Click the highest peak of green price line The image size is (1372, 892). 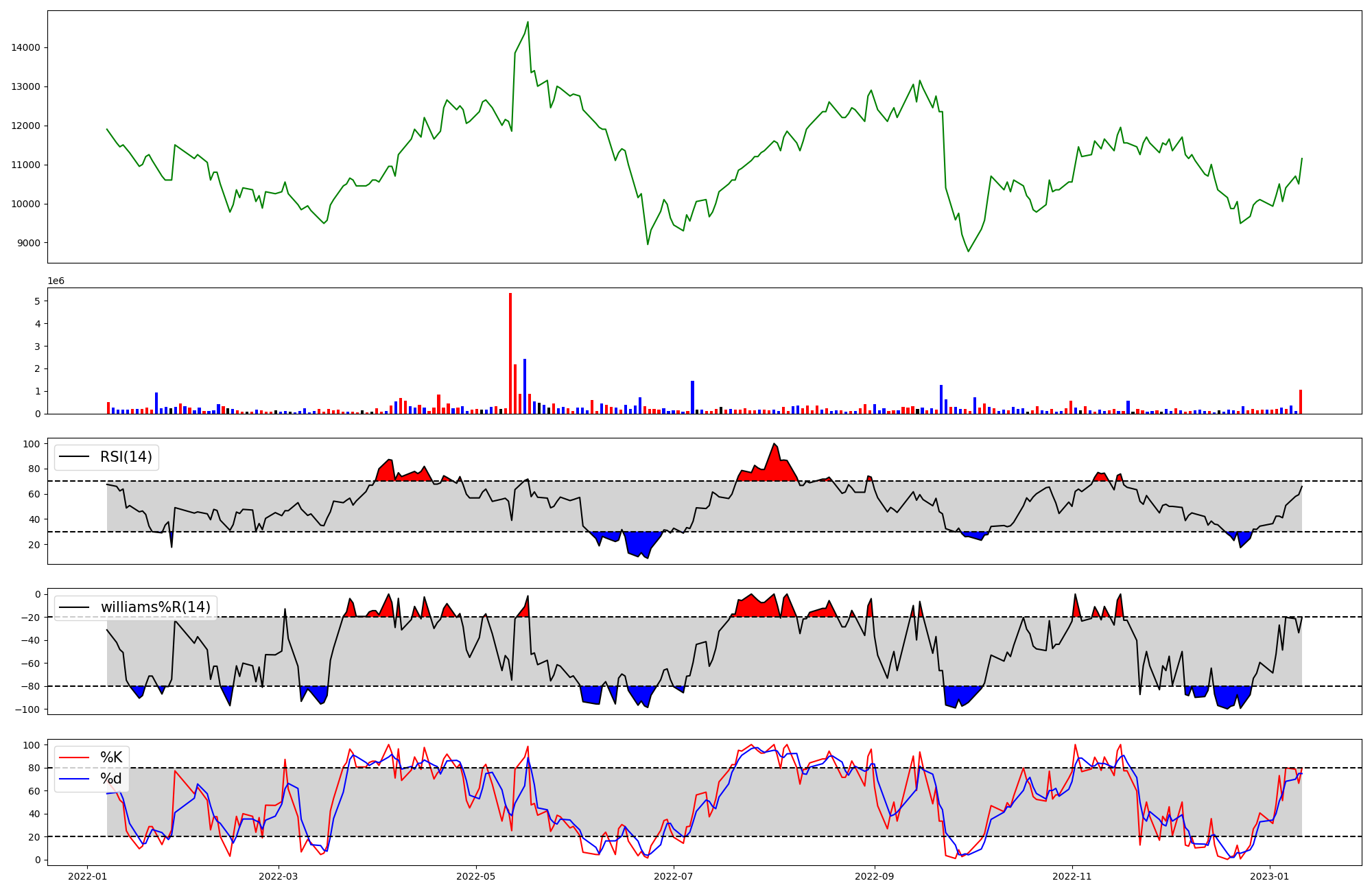point(528,22)
